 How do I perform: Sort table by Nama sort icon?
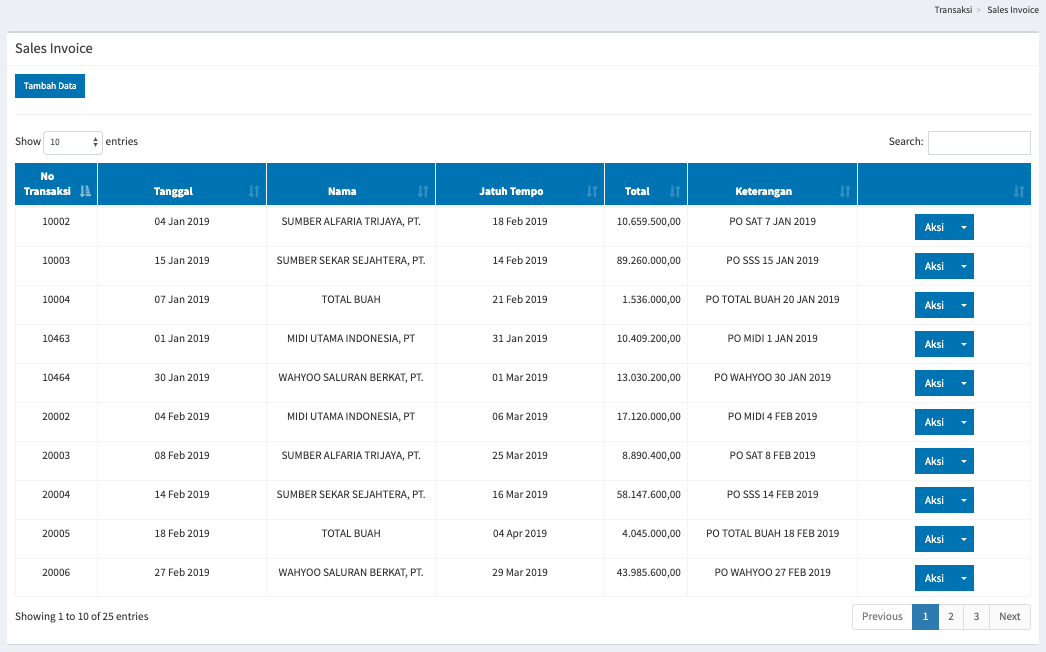coord(422,192)
